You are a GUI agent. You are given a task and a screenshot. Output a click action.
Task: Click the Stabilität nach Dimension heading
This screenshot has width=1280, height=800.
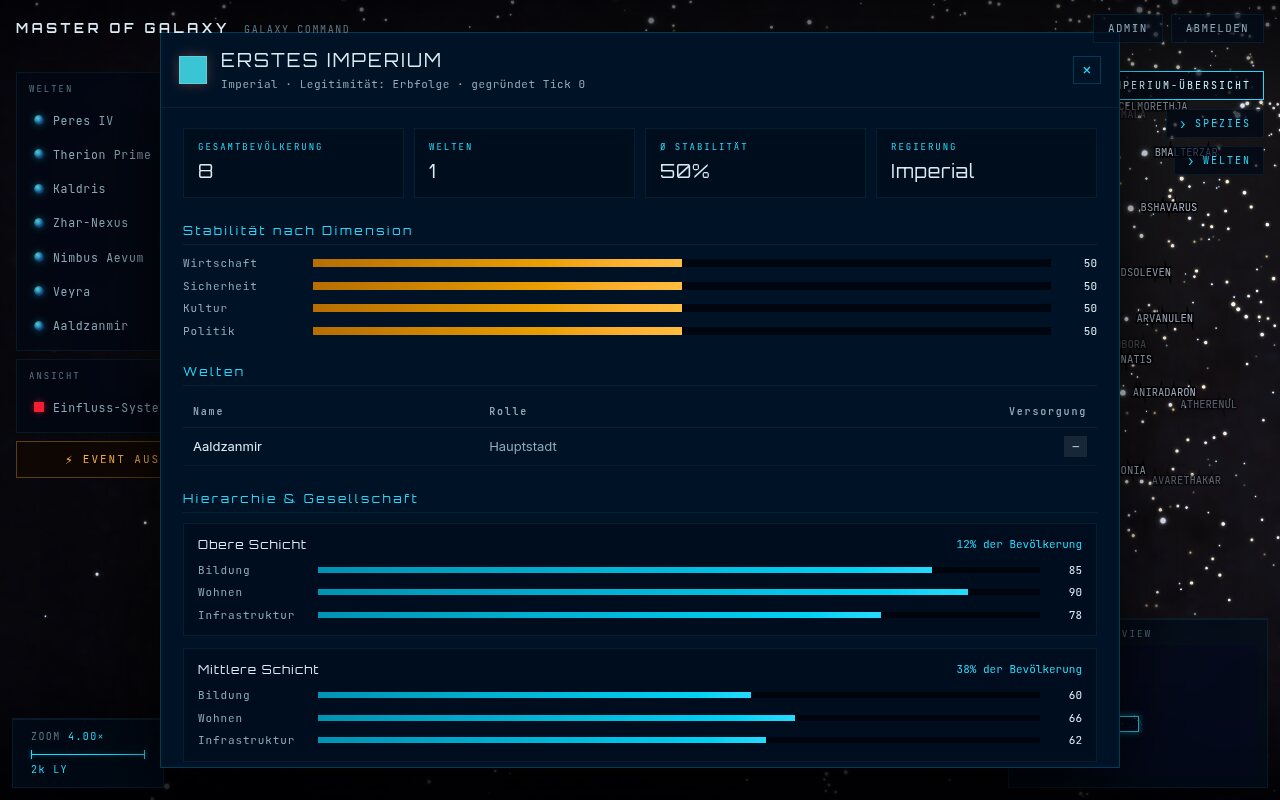pos(298,231)
